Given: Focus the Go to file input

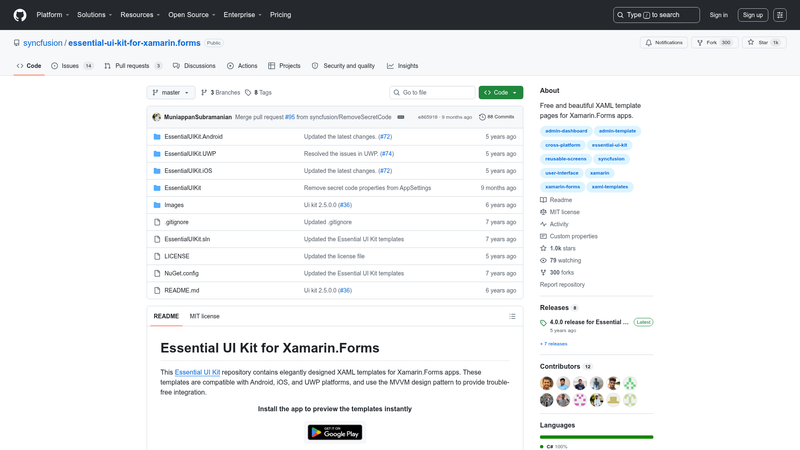Looking at the screenshot, I should pyautogui.click(x=432, y=92).
